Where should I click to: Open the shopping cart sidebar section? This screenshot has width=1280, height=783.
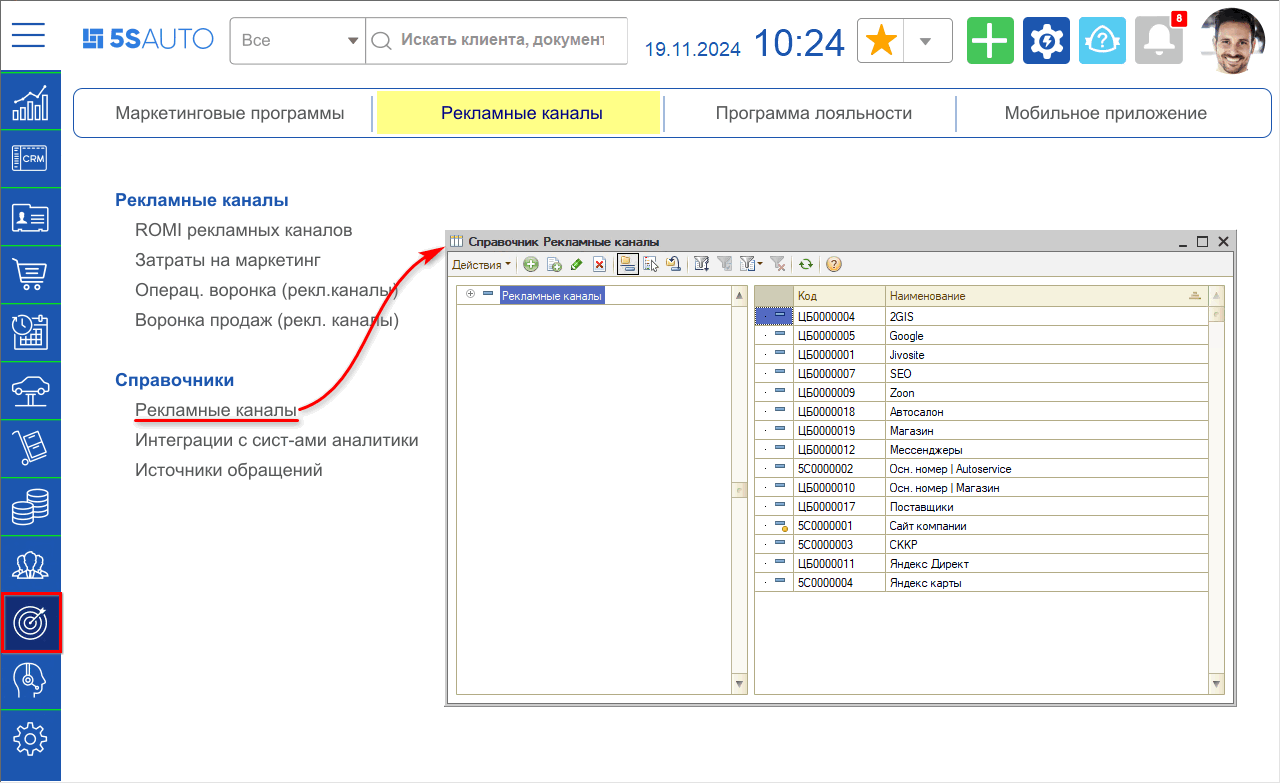pyautogui.click(x=30, y=274)
